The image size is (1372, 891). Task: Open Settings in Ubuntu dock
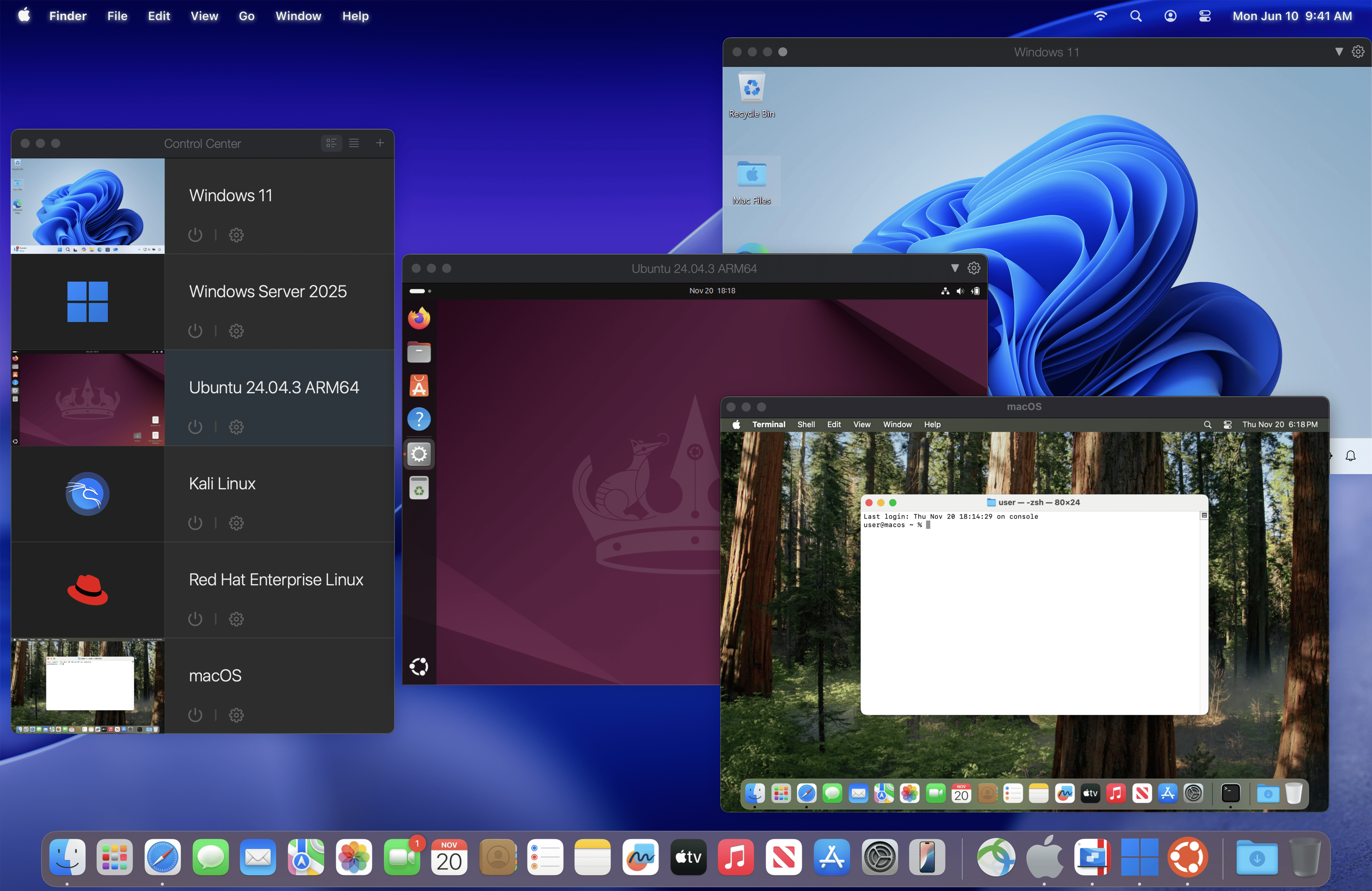pyautogui.click(x=419, y=454)
